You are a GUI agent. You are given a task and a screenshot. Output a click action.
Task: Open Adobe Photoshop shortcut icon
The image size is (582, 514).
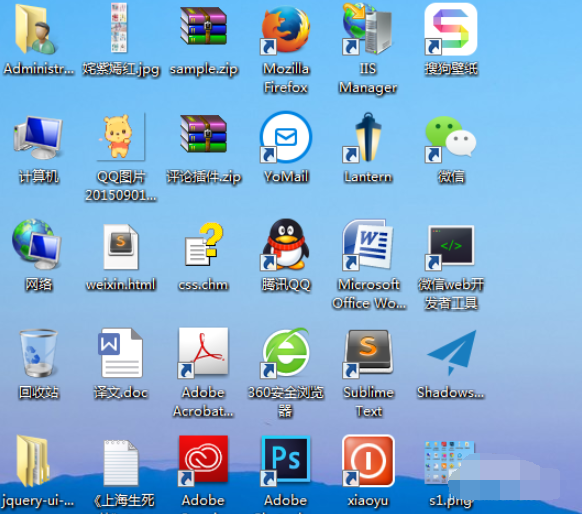point(286,460)
